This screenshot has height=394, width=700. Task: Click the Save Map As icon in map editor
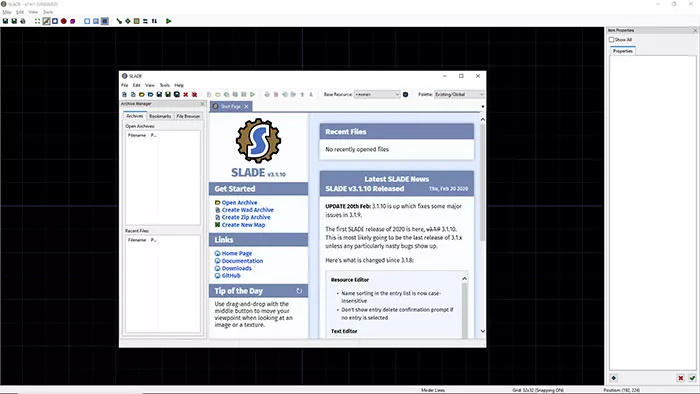coord(14,21)
